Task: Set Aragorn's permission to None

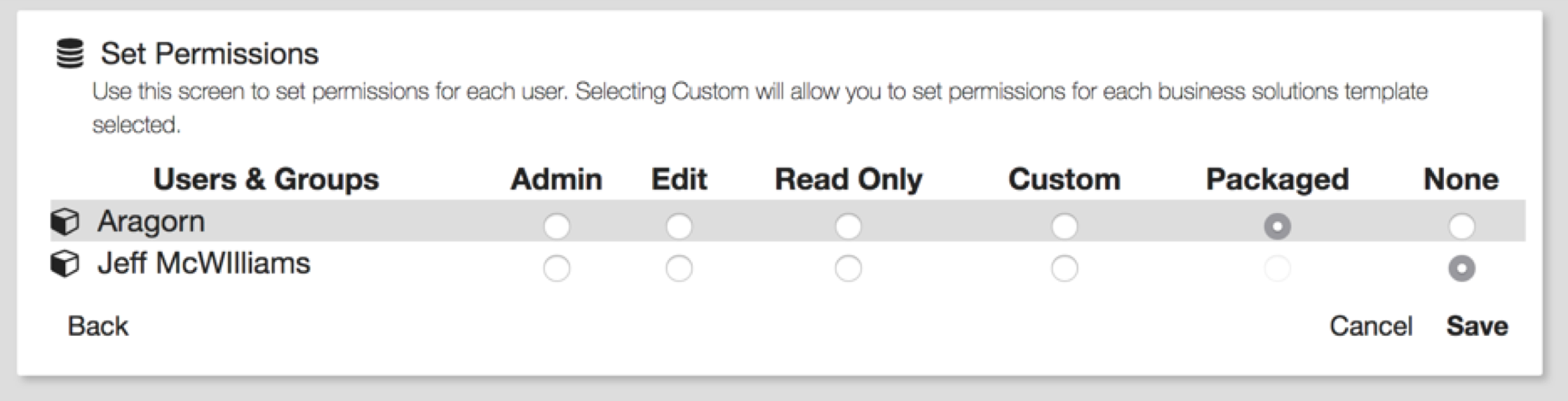Action: (1461, 226)
